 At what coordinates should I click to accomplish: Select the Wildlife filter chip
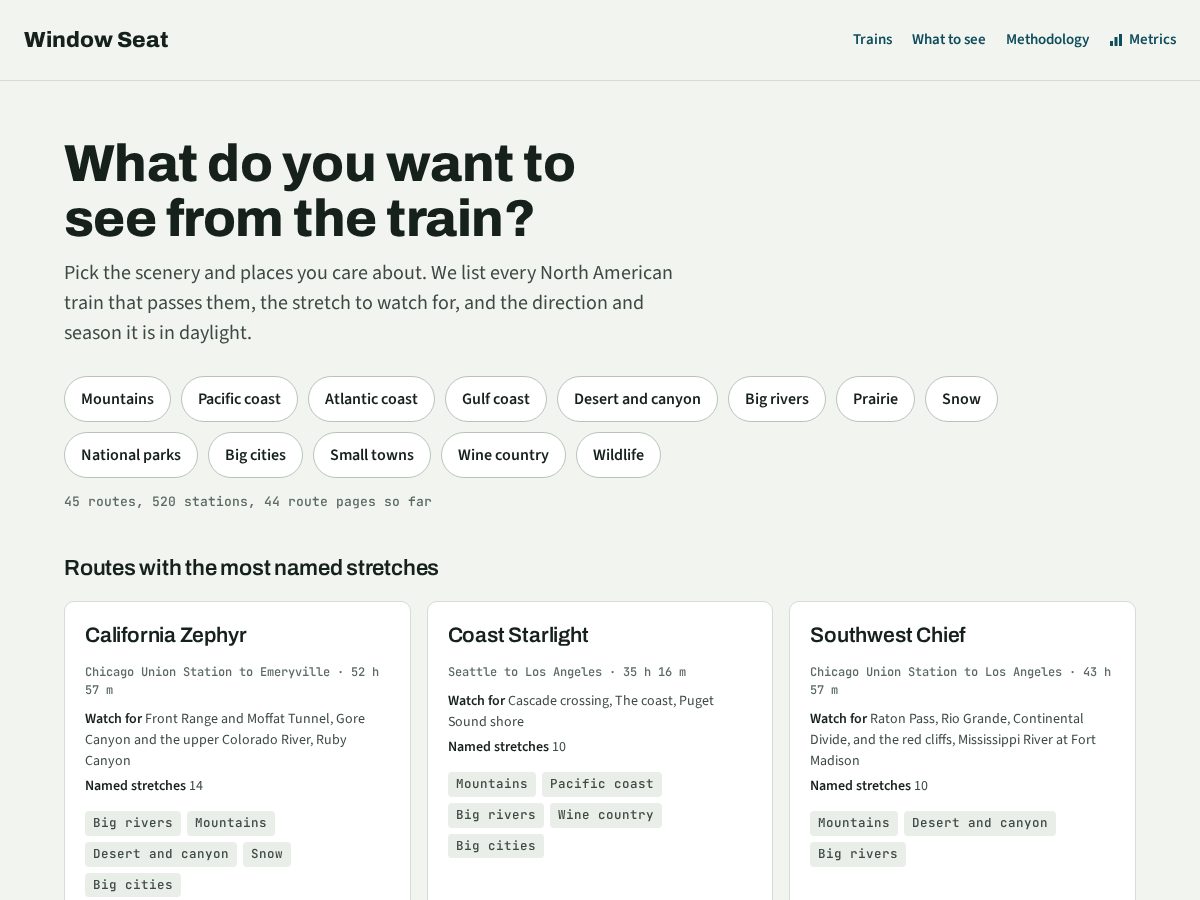click(x=618, y=455)
